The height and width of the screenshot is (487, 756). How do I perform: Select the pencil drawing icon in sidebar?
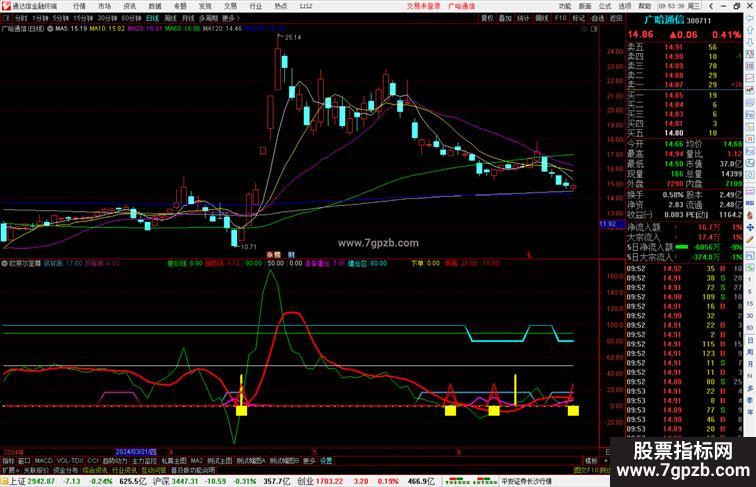[750, 239]
